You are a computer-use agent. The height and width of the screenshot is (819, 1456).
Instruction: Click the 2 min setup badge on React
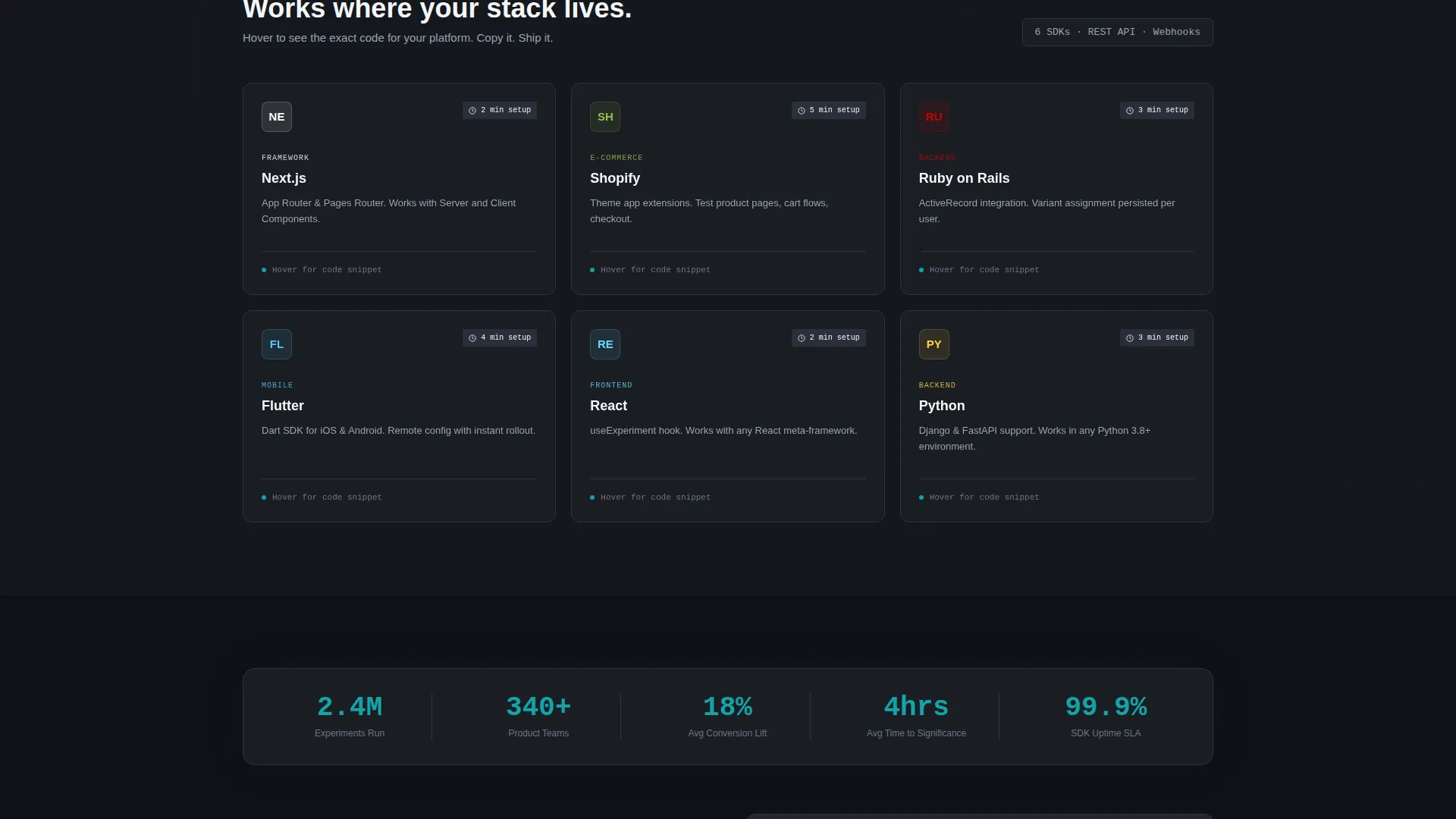click(x=828, y=337)
